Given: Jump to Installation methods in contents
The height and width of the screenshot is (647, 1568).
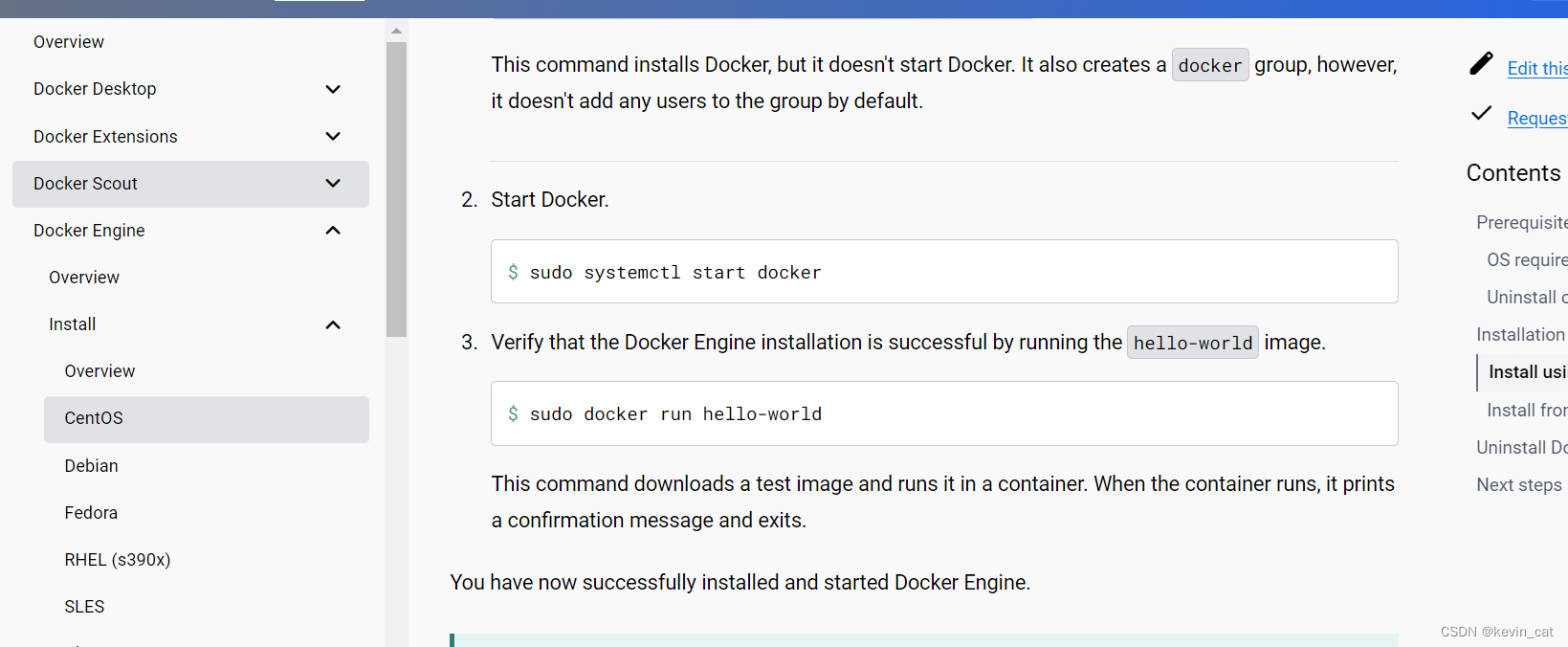Looking at the screenshot, I should pos(1522,334).
